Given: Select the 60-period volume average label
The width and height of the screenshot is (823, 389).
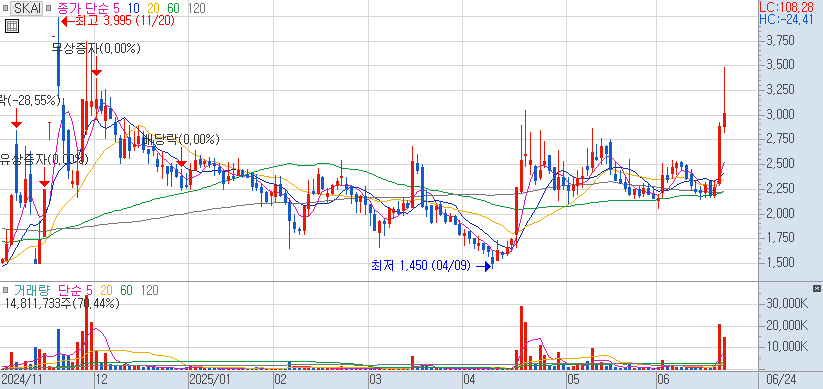Looking at the screenshot, I should pos(126,290).
